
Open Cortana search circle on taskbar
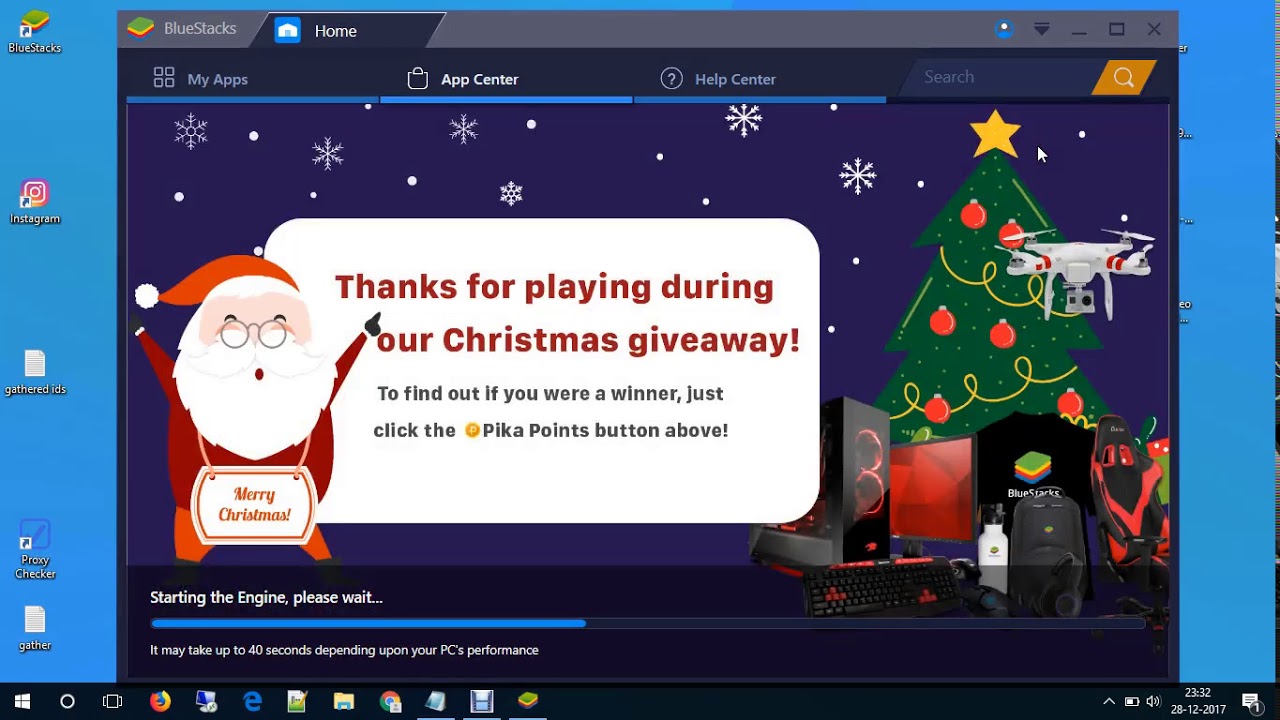[x=67, y=701]
